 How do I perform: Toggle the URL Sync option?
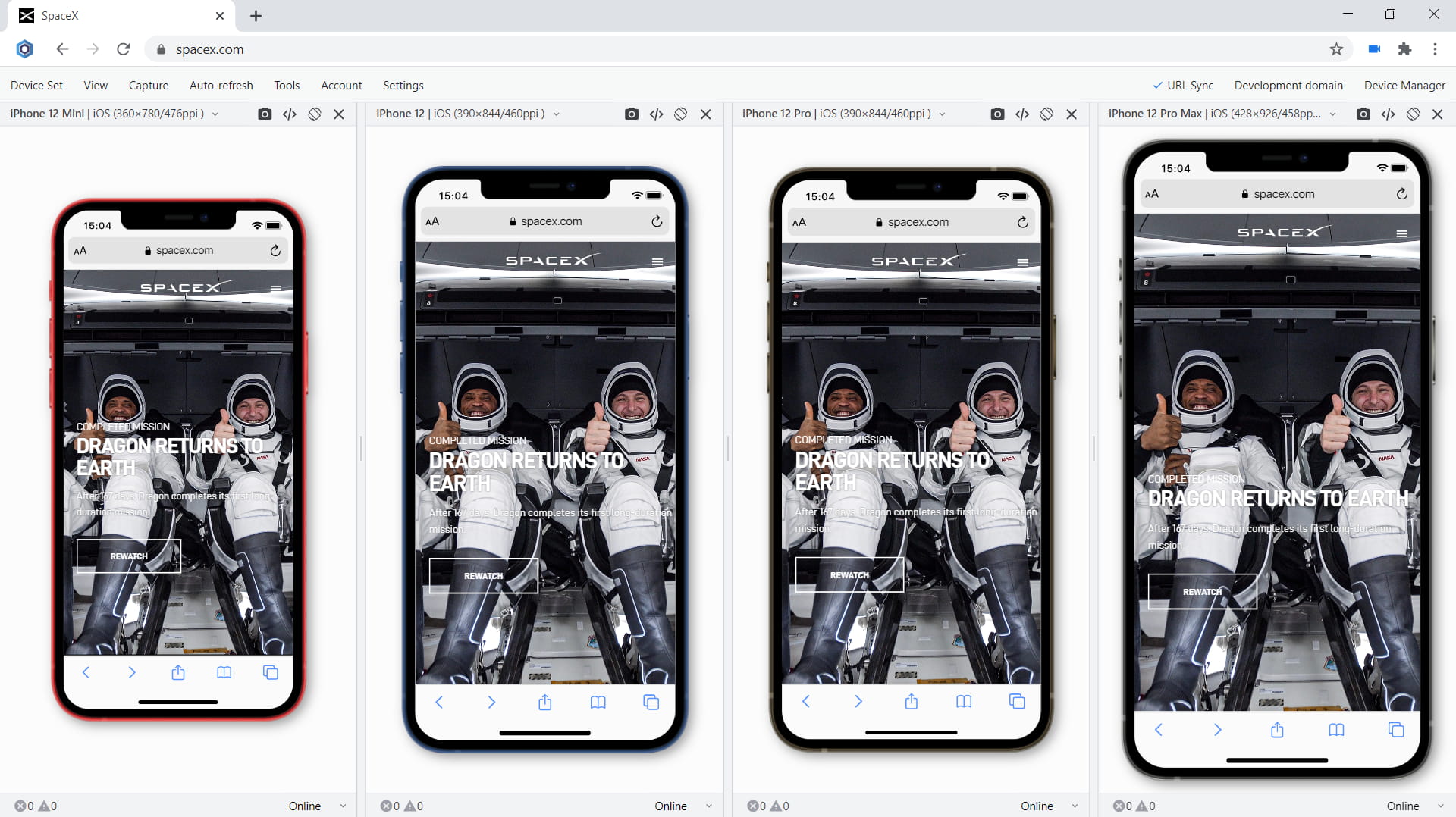[x=1183, y=86]
